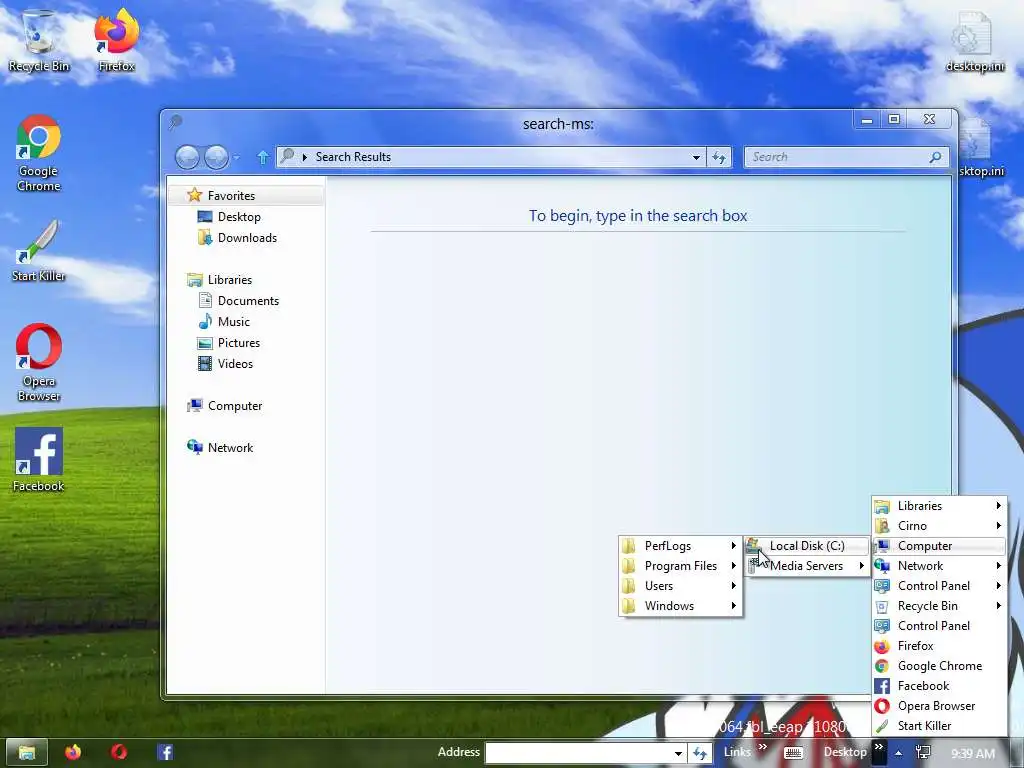Click the network tray icon
Screen dimensions: 1024x768
click(923, 753)
